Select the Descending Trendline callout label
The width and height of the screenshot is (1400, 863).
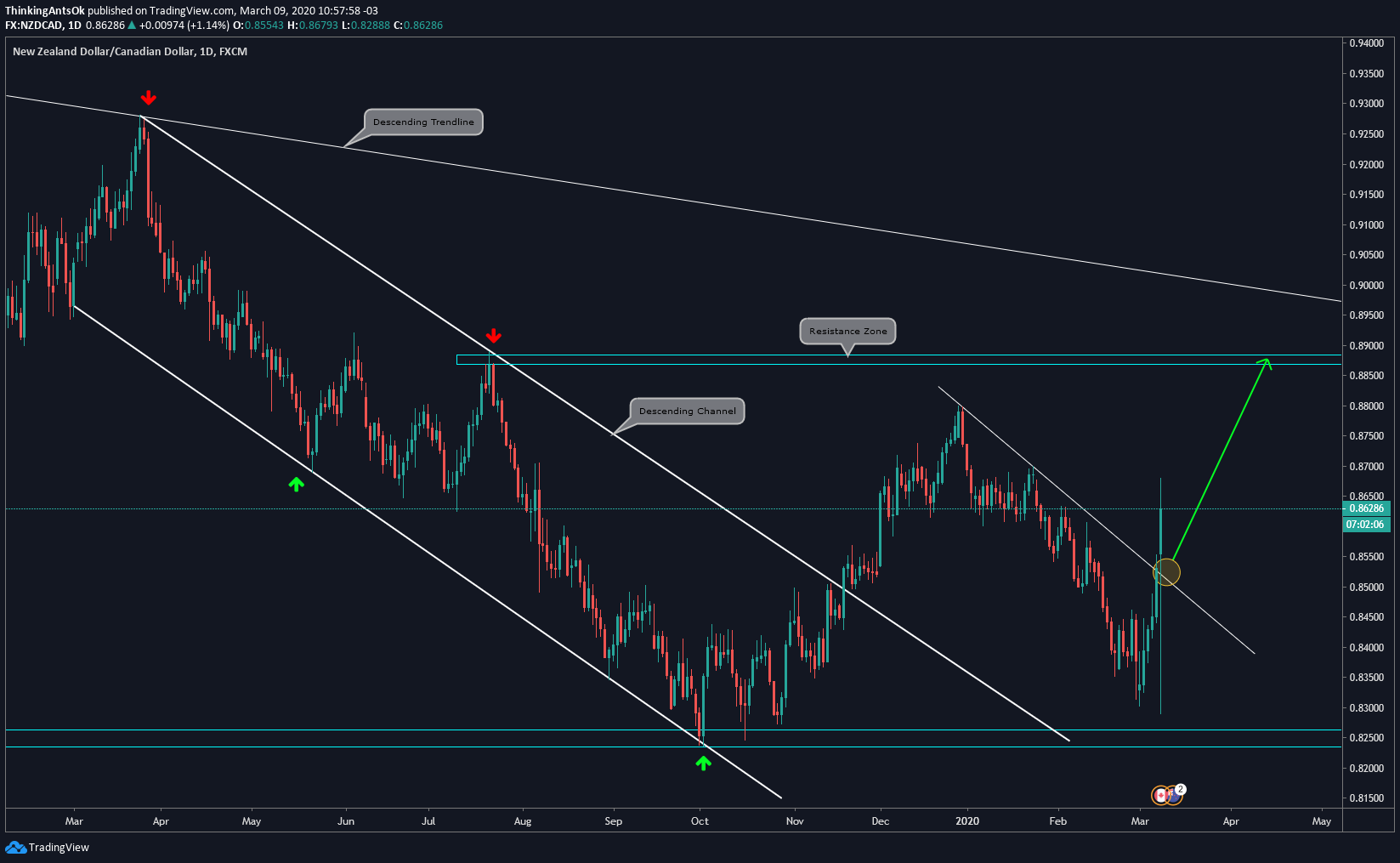point(423,122)
